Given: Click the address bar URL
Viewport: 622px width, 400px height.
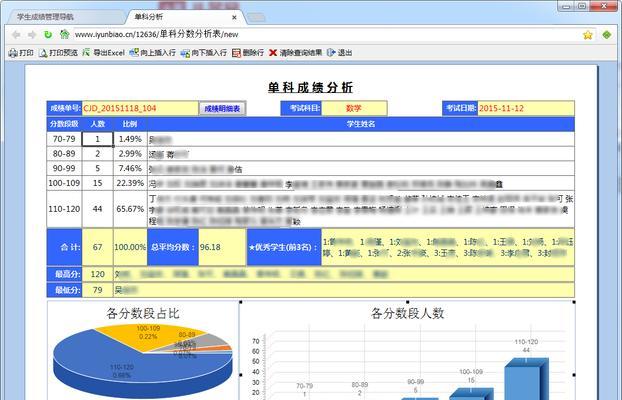Looking at the screenshot, I should click(x=157, y=35).
